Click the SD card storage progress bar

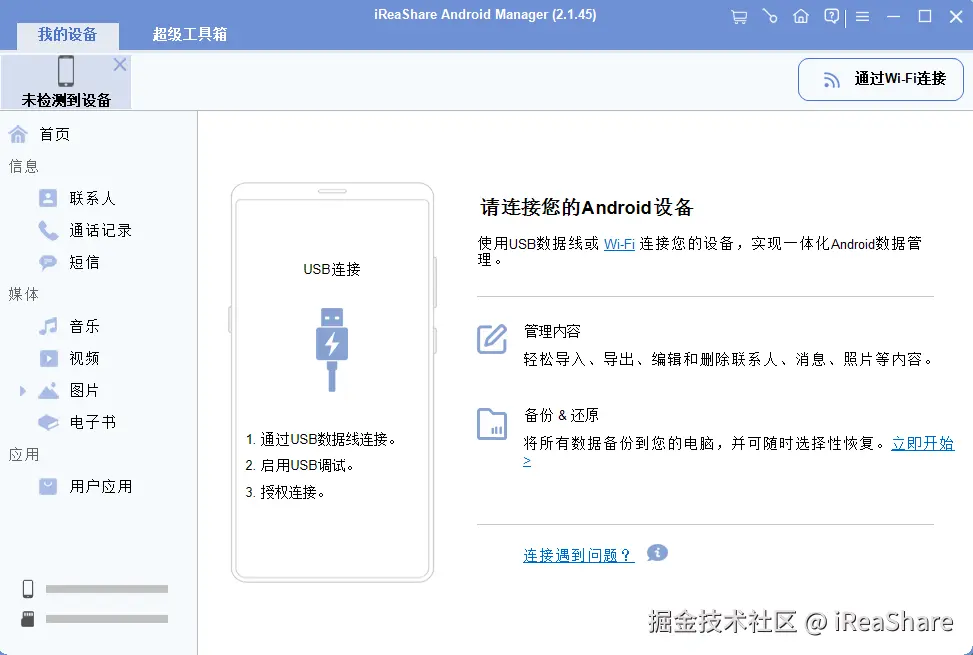[x=107, y=619]
